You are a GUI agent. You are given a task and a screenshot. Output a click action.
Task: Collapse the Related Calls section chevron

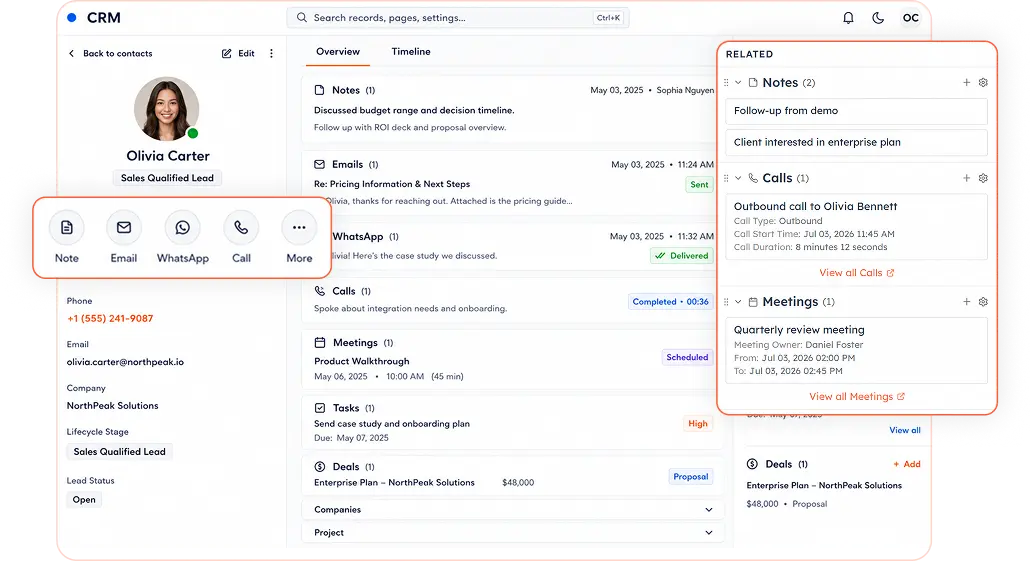point(738,178)
